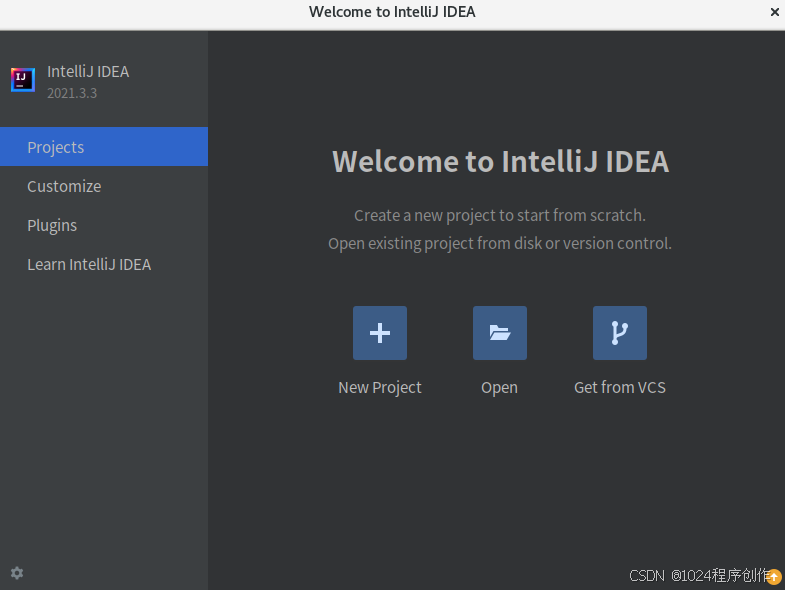
Task: Click the version number 2021.3.3
Action: pyautogui.click(x=72, y=93)
